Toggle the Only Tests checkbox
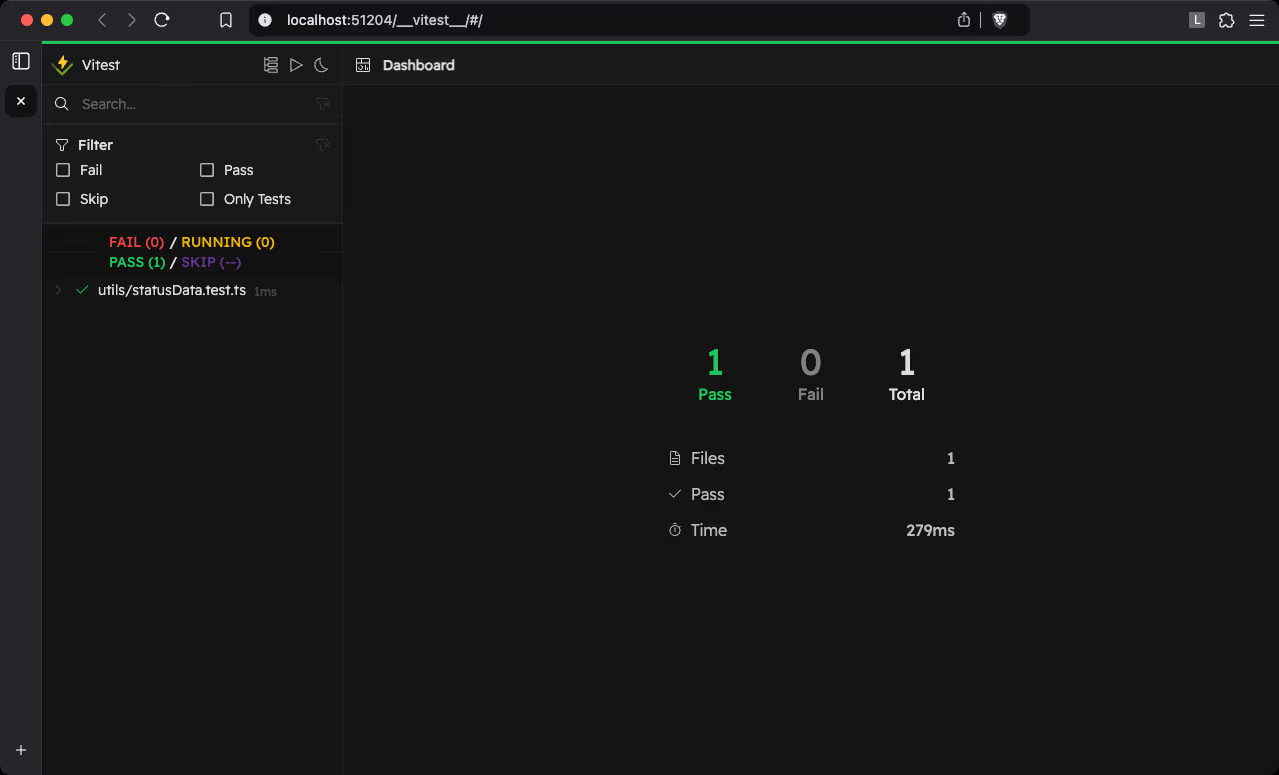The image size is (1279, 775). (x=207, y=199)
